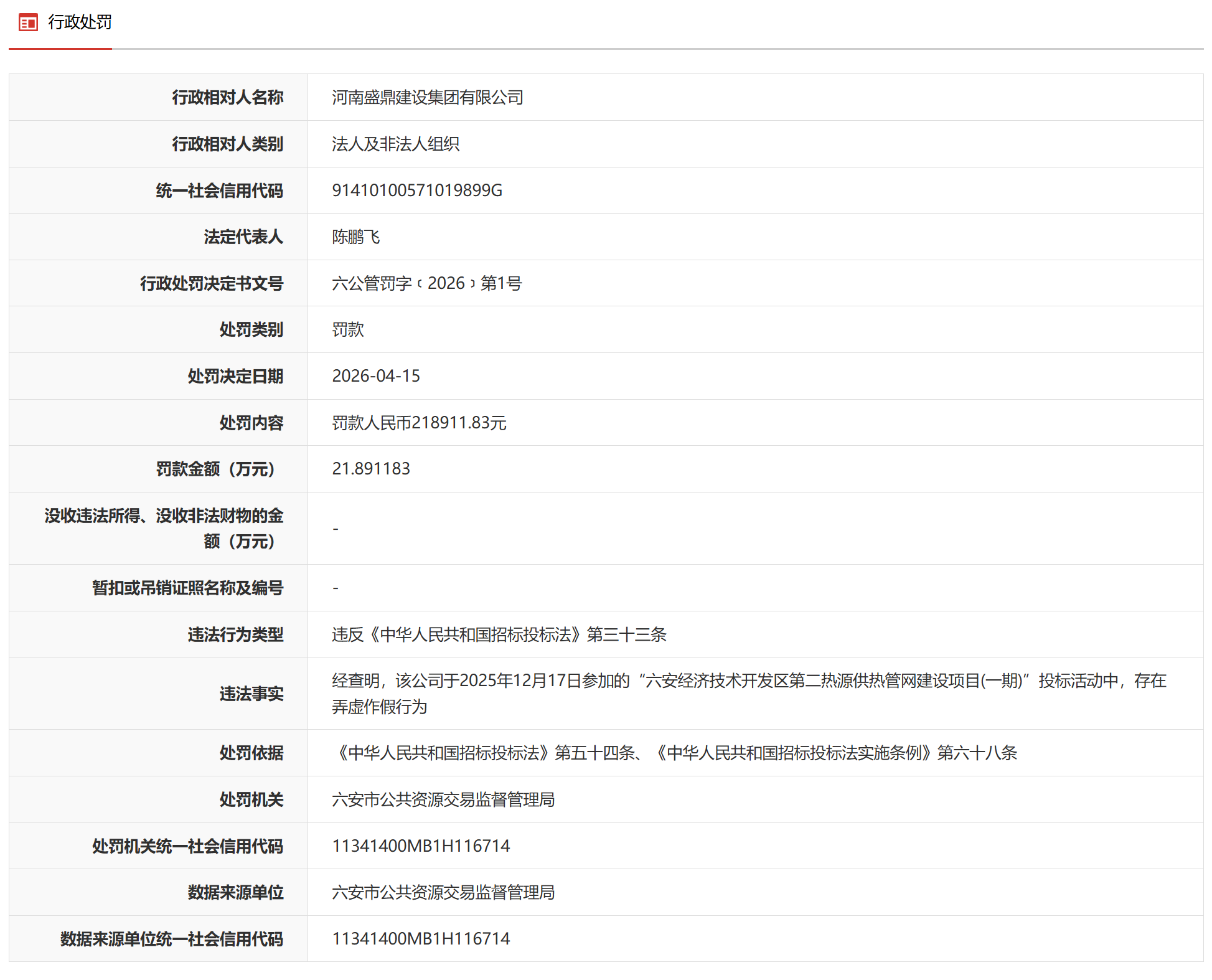Click the penalty date 2026-04-15
The image size is (1212, 980).
(x=375, y=376)
